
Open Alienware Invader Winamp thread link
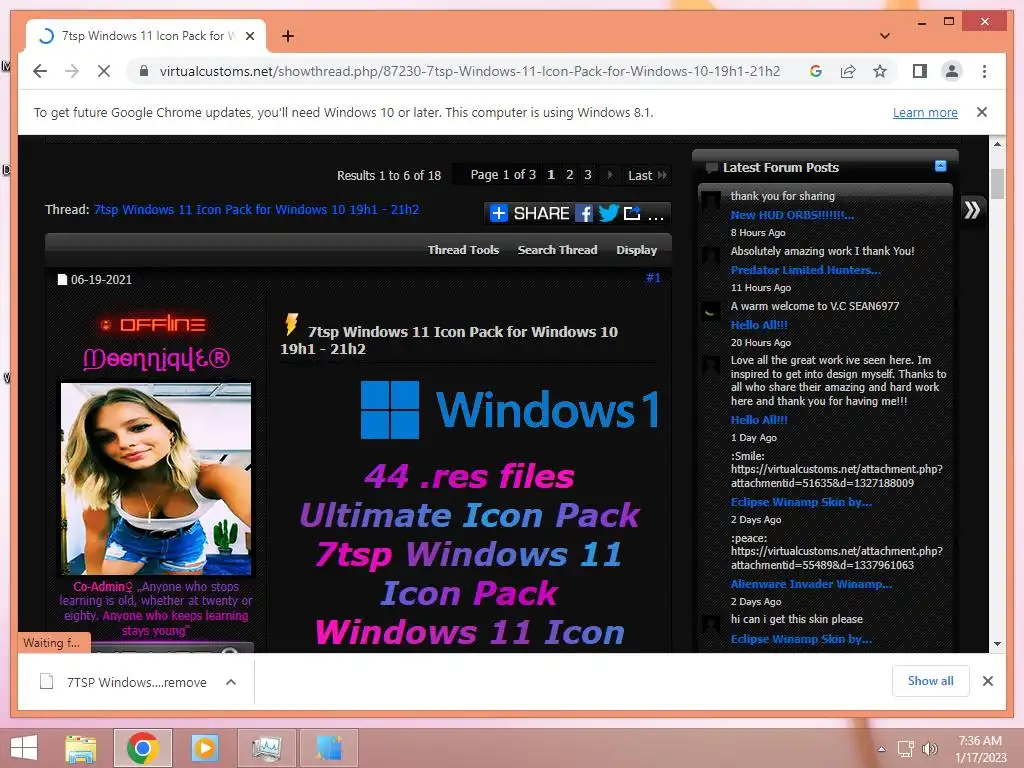coord(811,584)
